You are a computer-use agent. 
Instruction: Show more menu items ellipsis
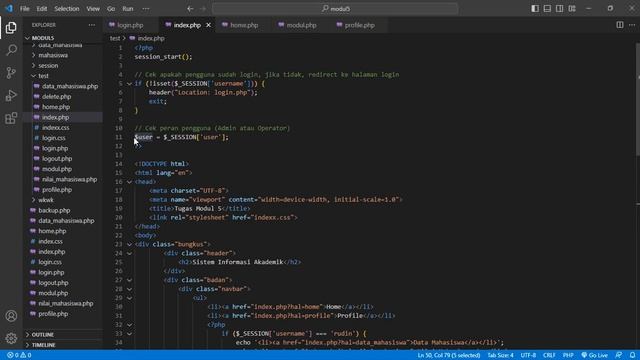[x=146, y=9]
